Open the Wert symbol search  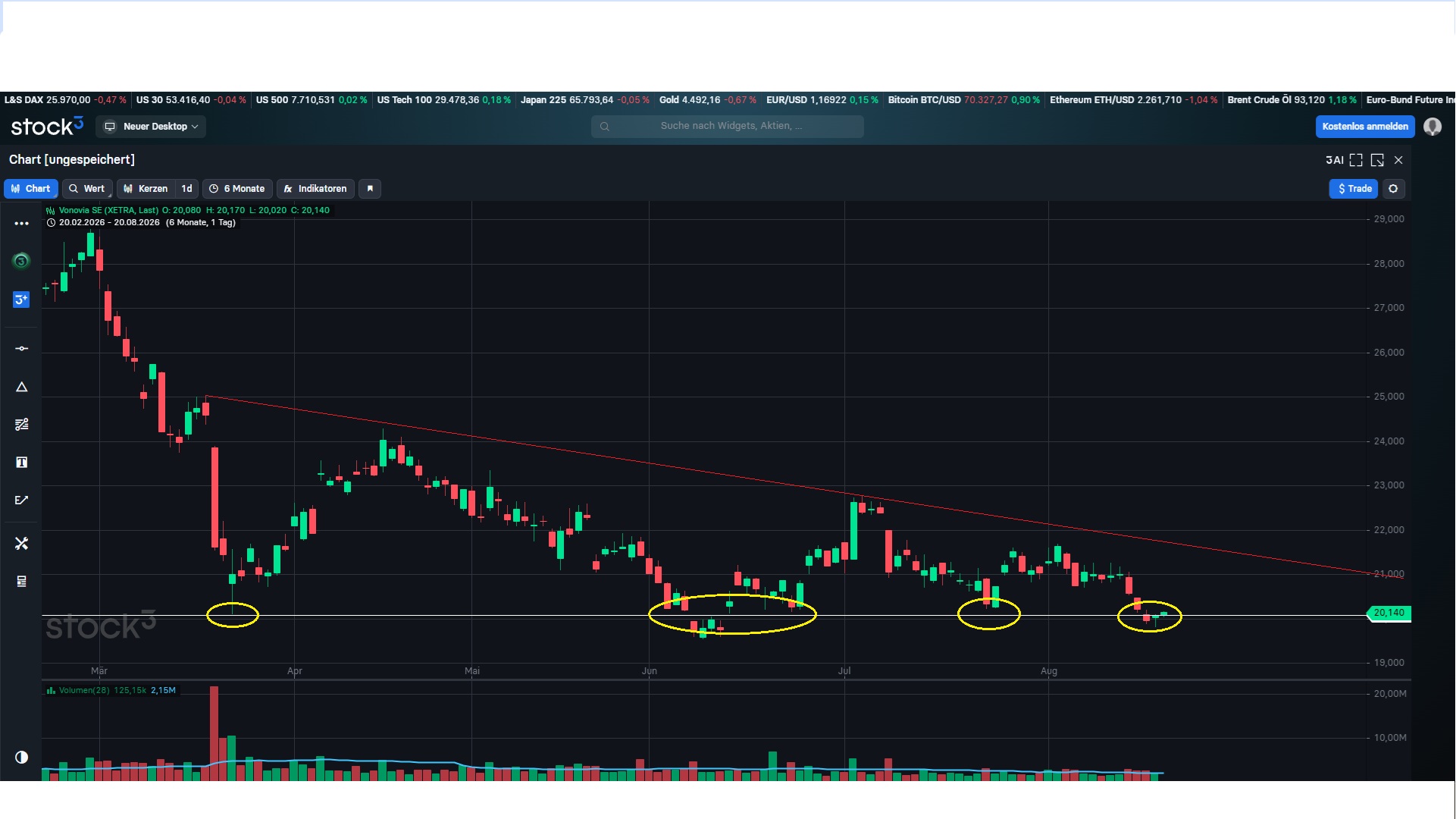87,189
